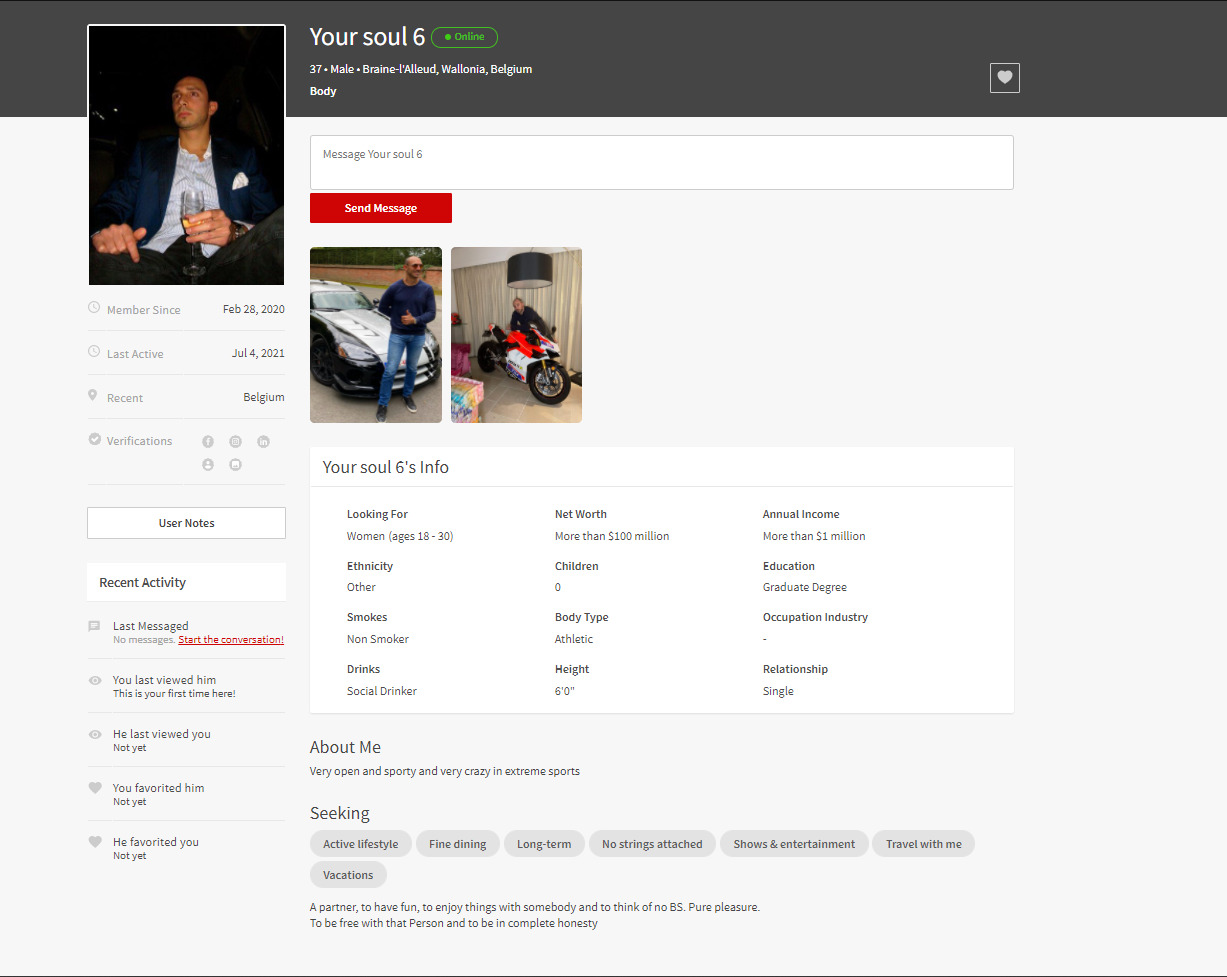Click the Facebook verification badge

[x=208, y=442]
